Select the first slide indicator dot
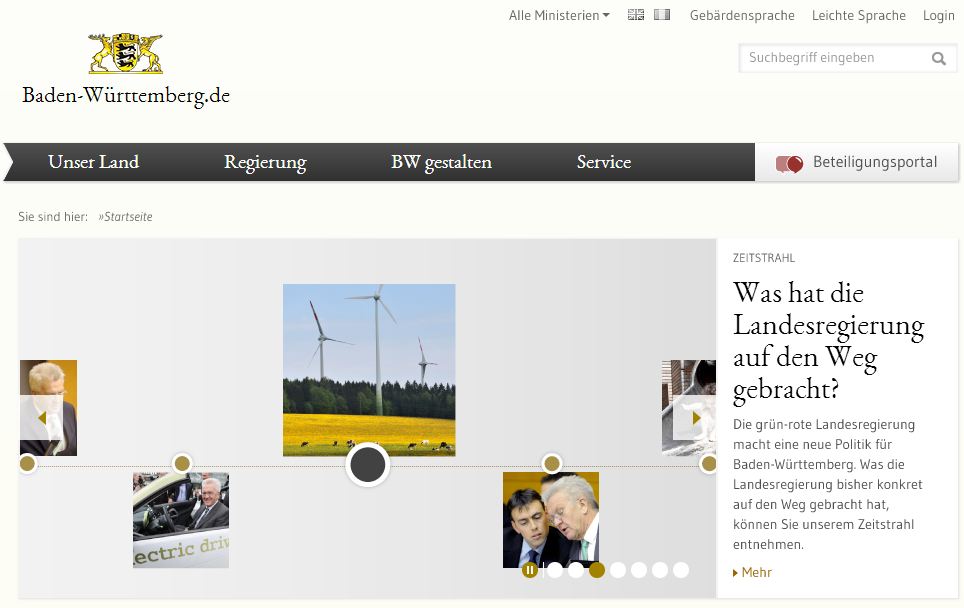Viewport: 964px width, 608px height. point(555,570)
